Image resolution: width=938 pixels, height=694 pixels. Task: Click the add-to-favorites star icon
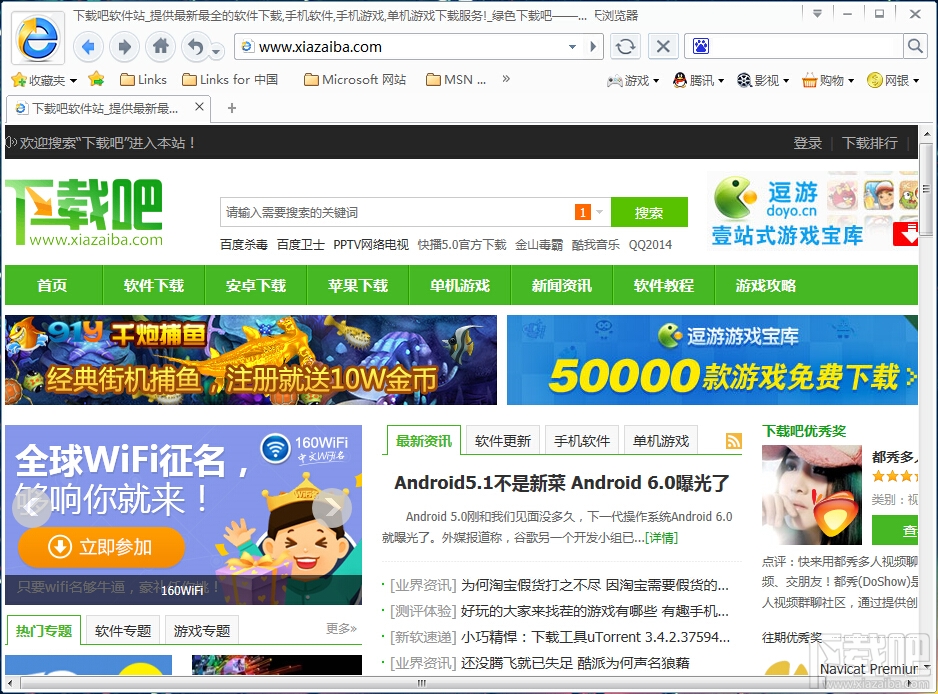coord(96,79)
